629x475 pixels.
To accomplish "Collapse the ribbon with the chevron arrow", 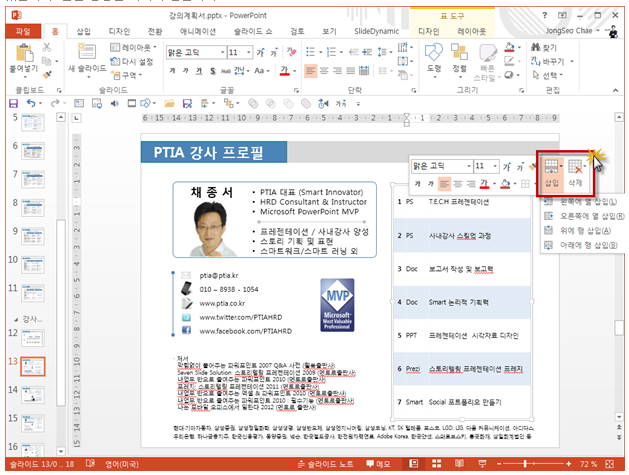I will point(615,90).
